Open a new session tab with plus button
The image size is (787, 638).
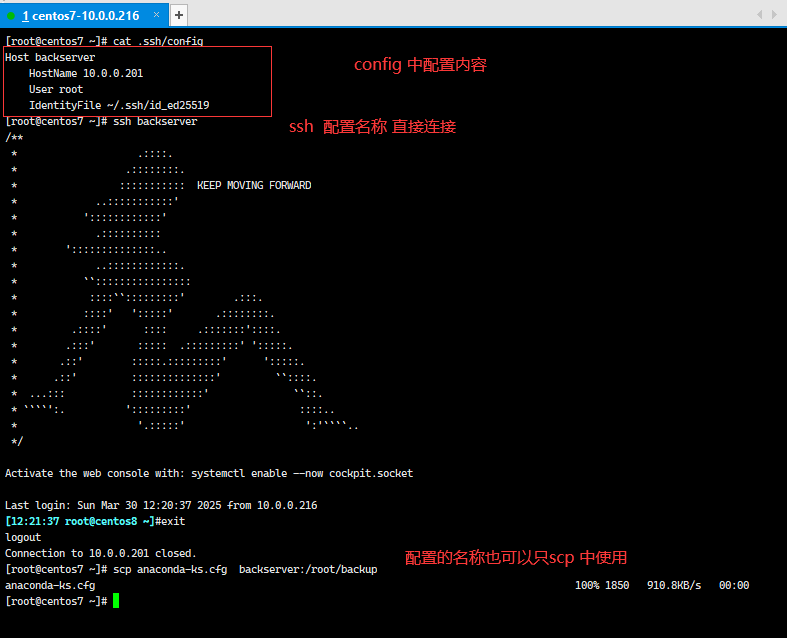pyautogui.click(x=179, y=15)
